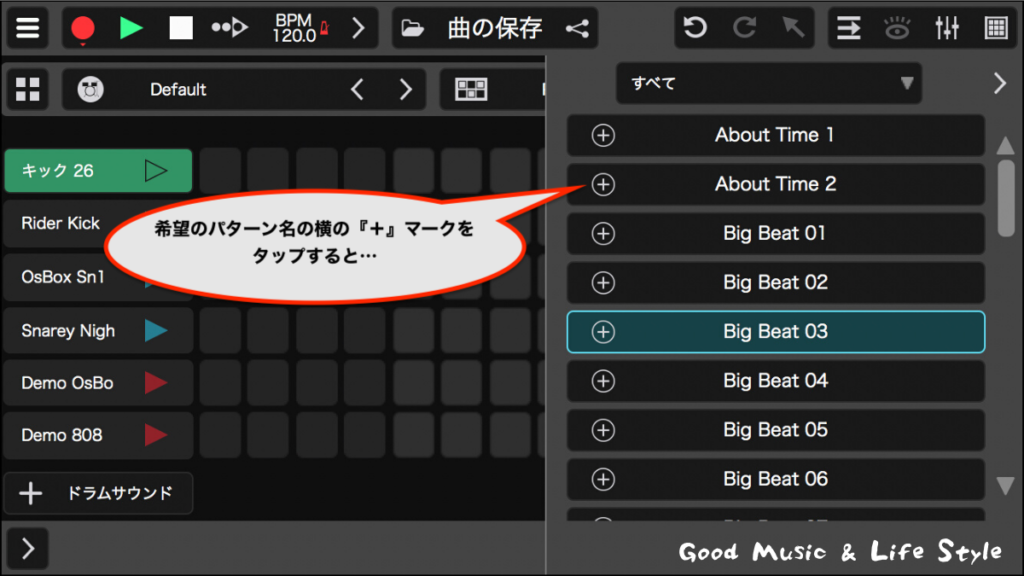
Task: Select the pointer arrow tool
Action: point(793,28)
